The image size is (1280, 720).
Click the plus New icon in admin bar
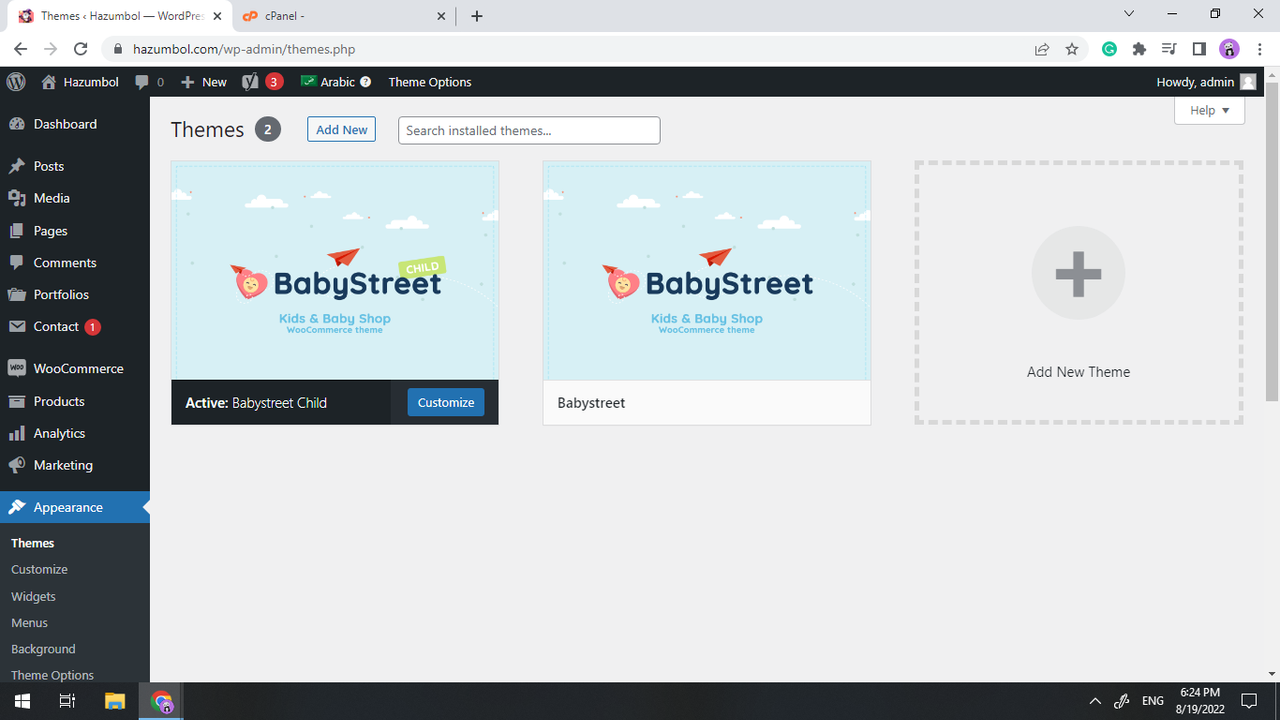tap(188, 82)
